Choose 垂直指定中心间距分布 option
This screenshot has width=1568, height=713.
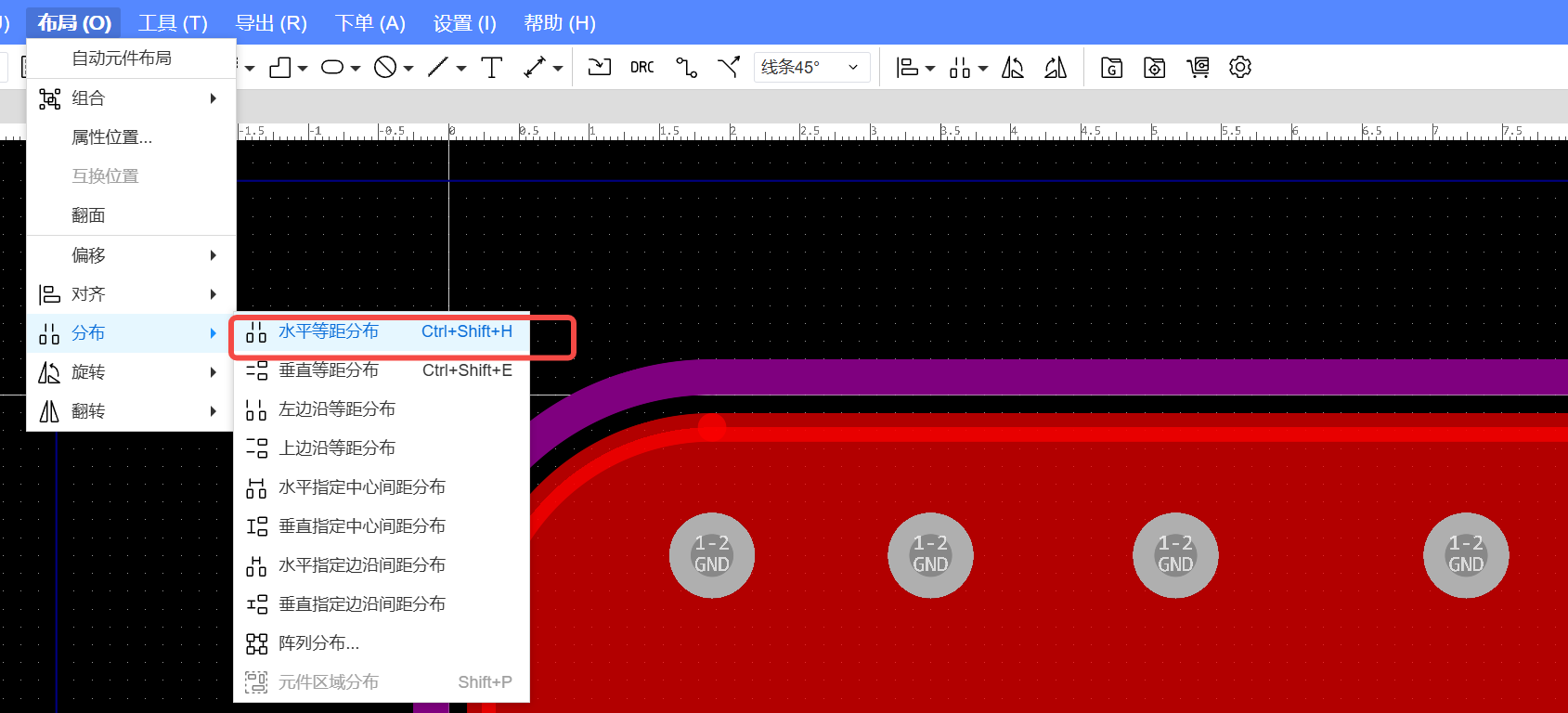(x=382, y=526)
